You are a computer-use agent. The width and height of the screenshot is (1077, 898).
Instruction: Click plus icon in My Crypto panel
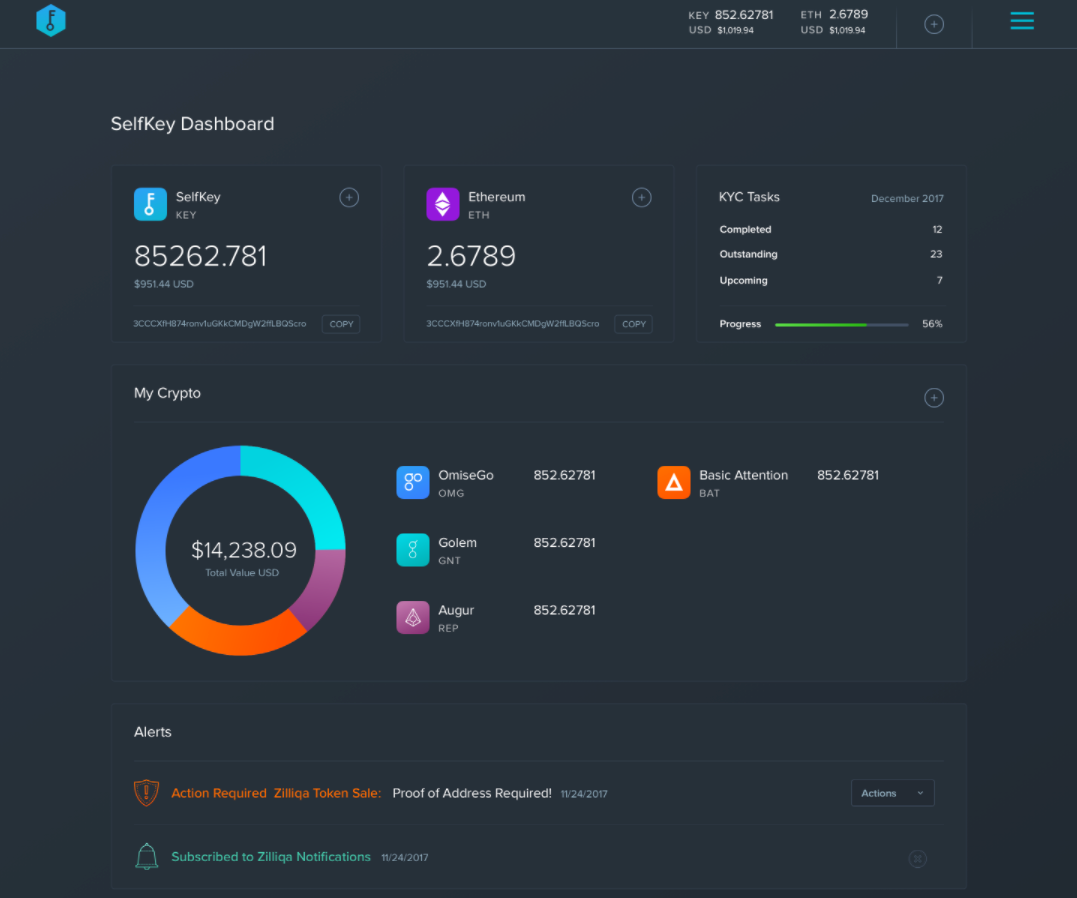[x=933, y=398]
